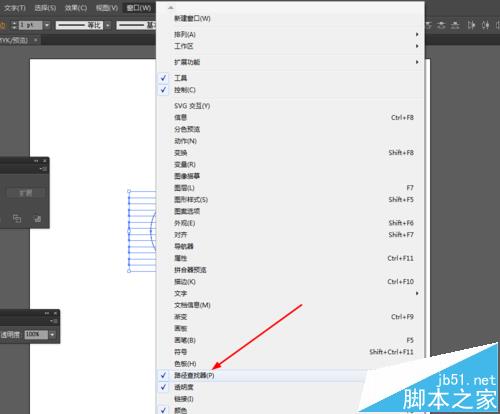Close the Transparency panel
This screenshot has width=500, height=414.
(55, 313)
